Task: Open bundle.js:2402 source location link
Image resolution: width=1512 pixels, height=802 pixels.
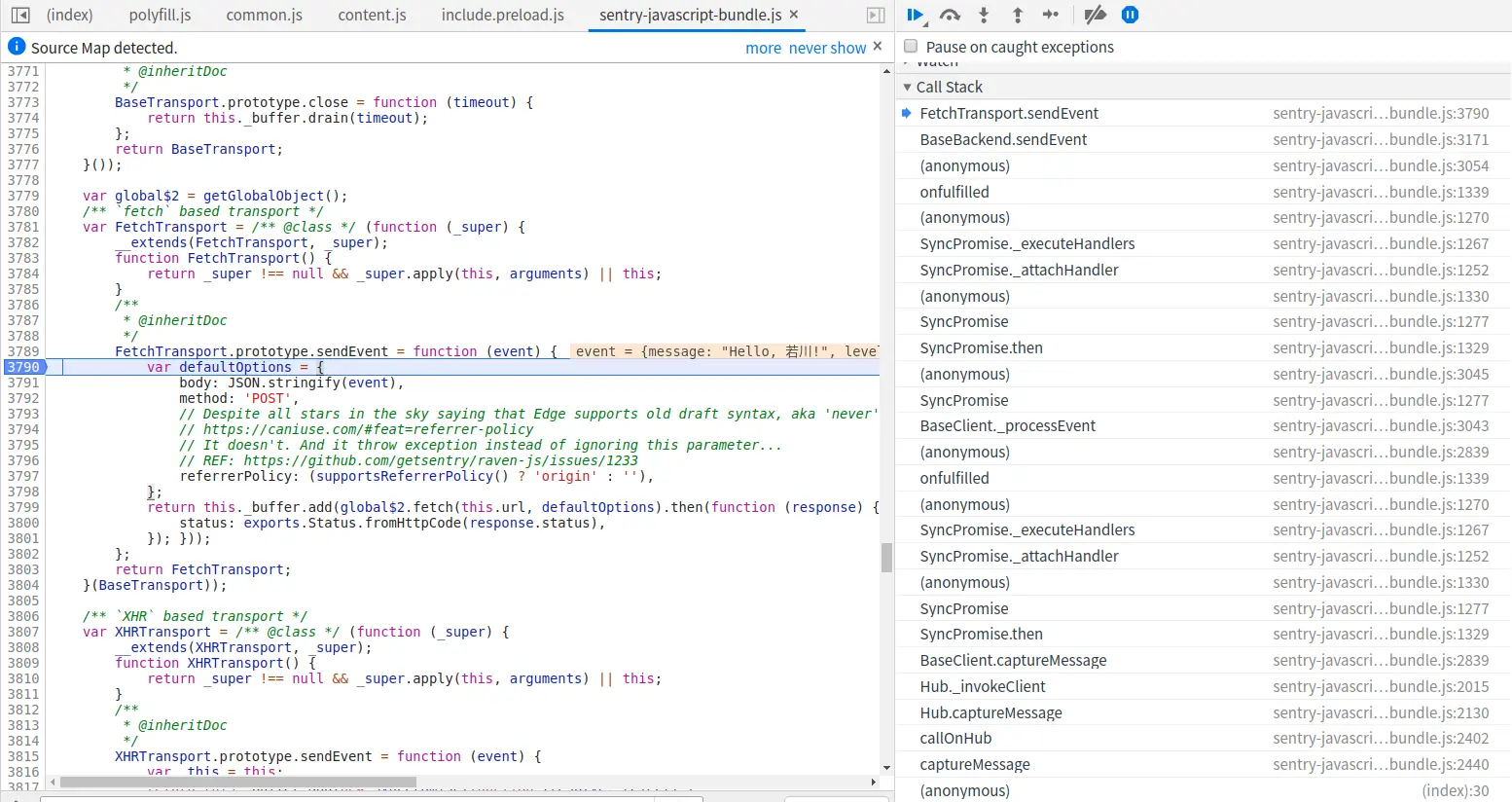Action: coord(1381,738)
